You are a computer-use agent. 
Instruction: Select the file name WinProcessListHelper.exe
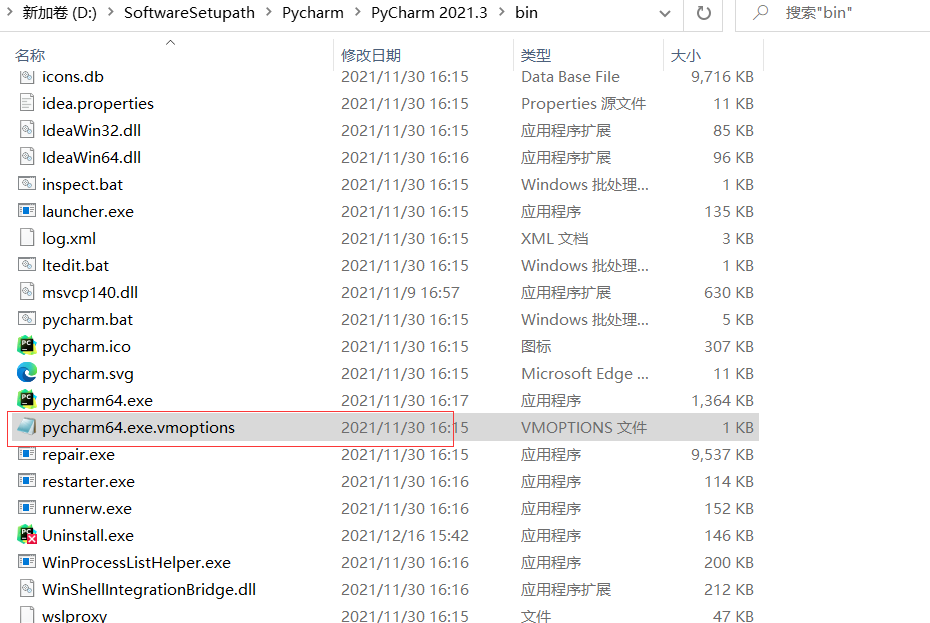pyautogui.click(x=136, y=562)
